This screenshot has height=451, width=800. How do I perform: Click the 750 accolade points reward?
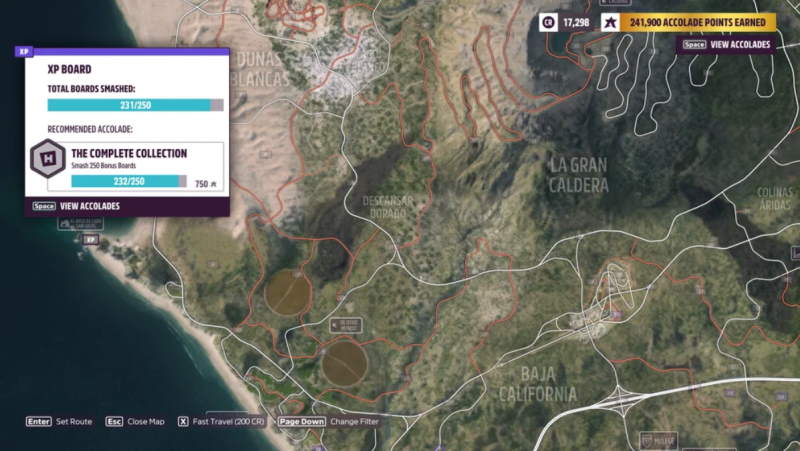[206, 184]
